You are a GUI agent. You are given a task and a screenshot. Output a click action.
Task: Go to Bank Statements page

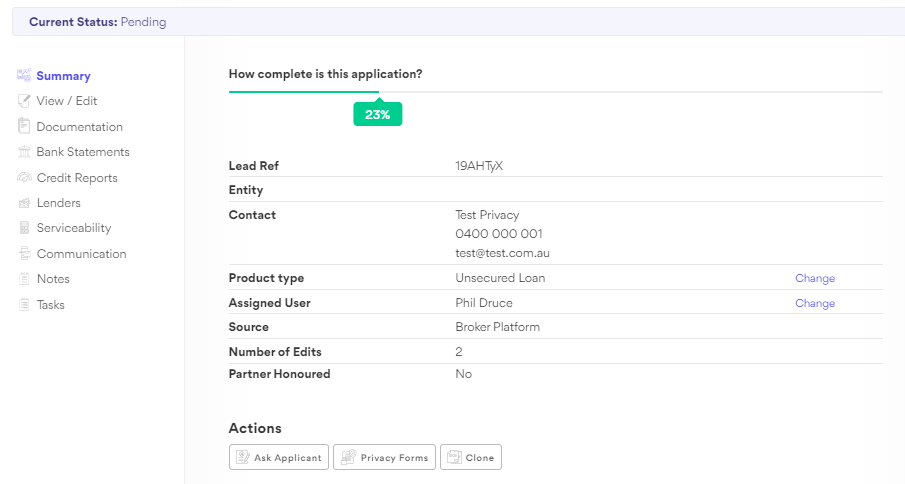(x=83, y=152)
